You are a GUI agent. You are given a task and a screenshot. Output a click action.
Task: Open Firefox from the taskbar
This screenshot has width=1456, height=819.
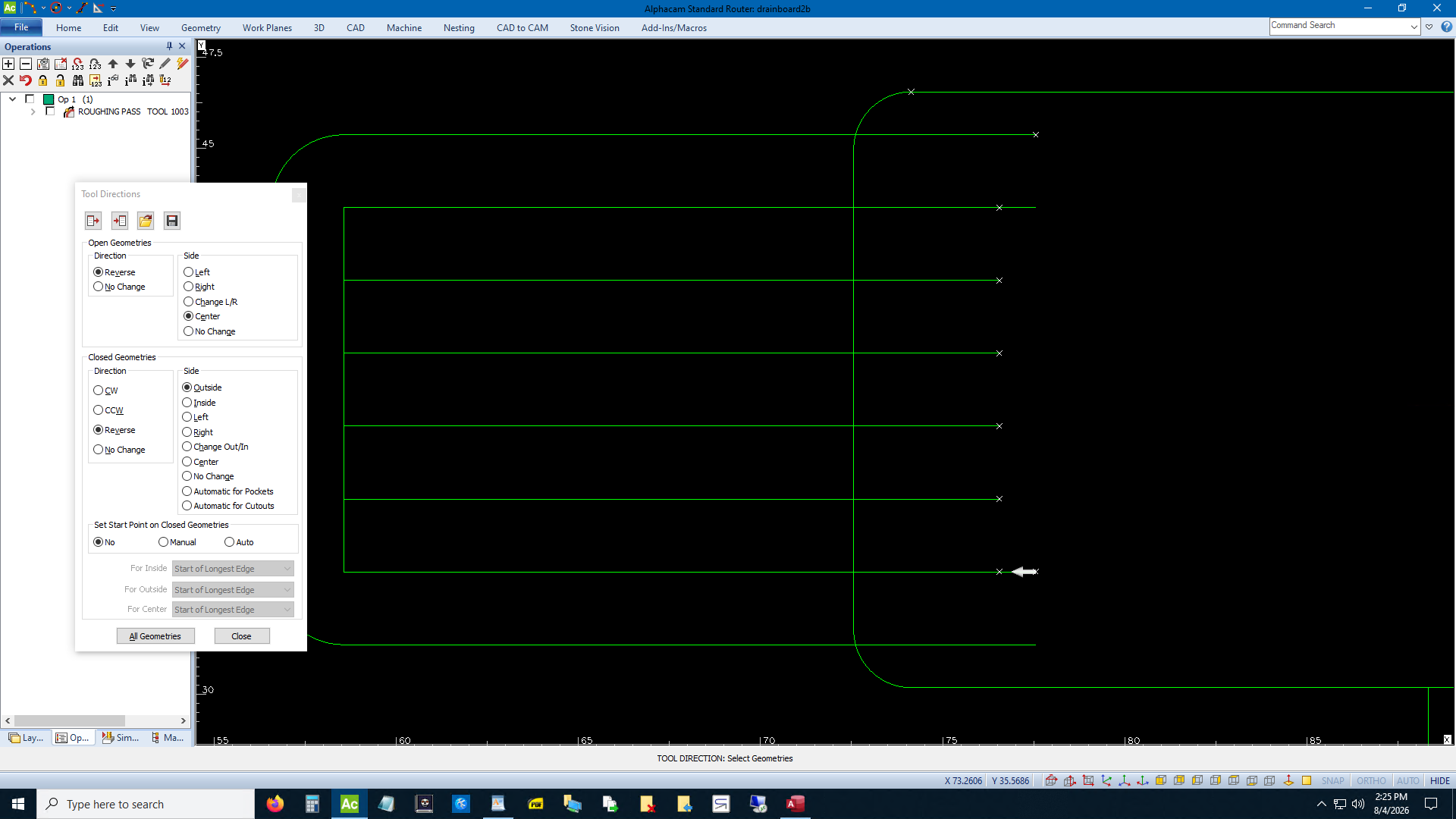tap(275, 804)
